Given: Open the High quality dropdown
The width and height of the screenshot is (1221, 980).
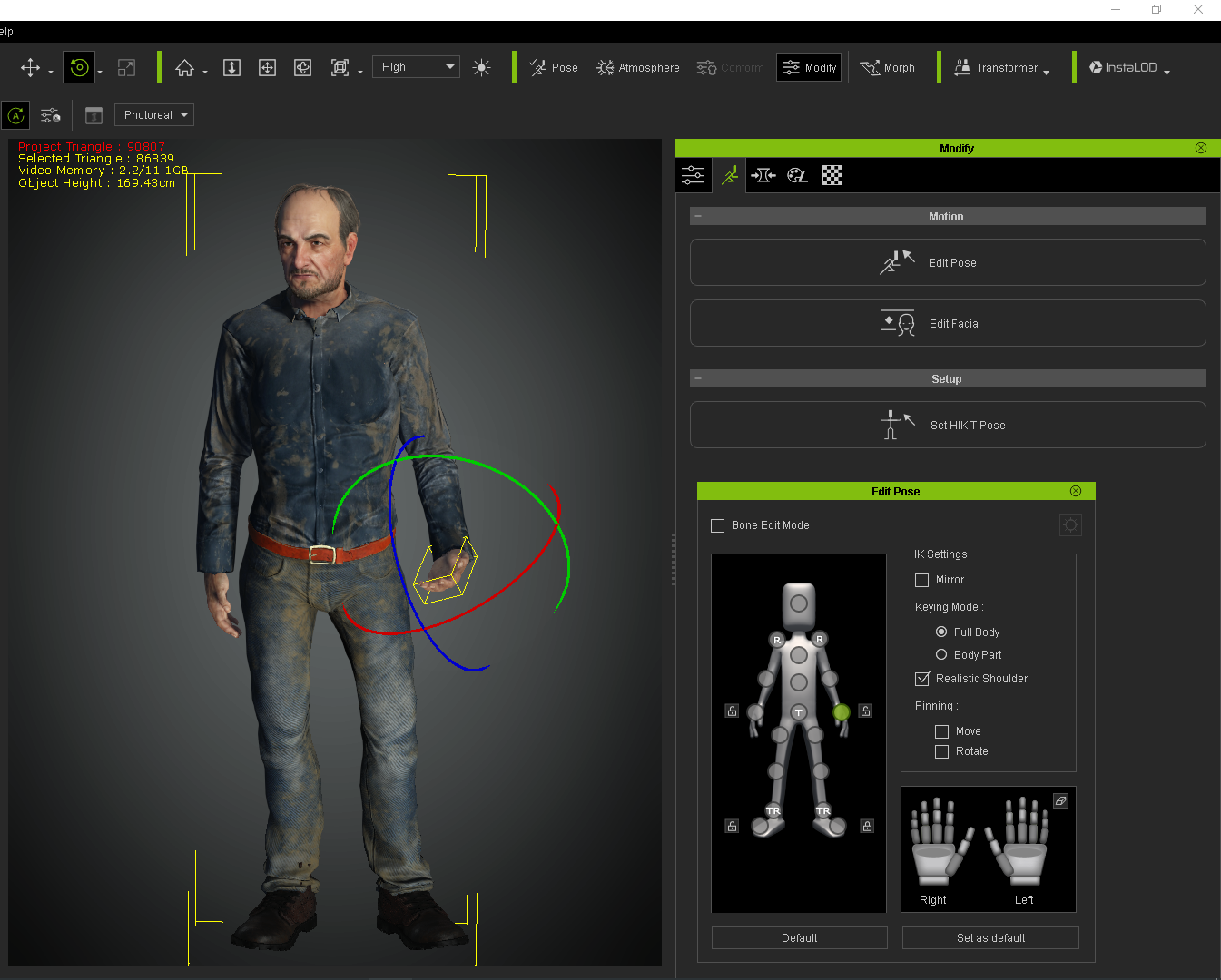Looking at the screenshot, I should click(x=416, y=67).
